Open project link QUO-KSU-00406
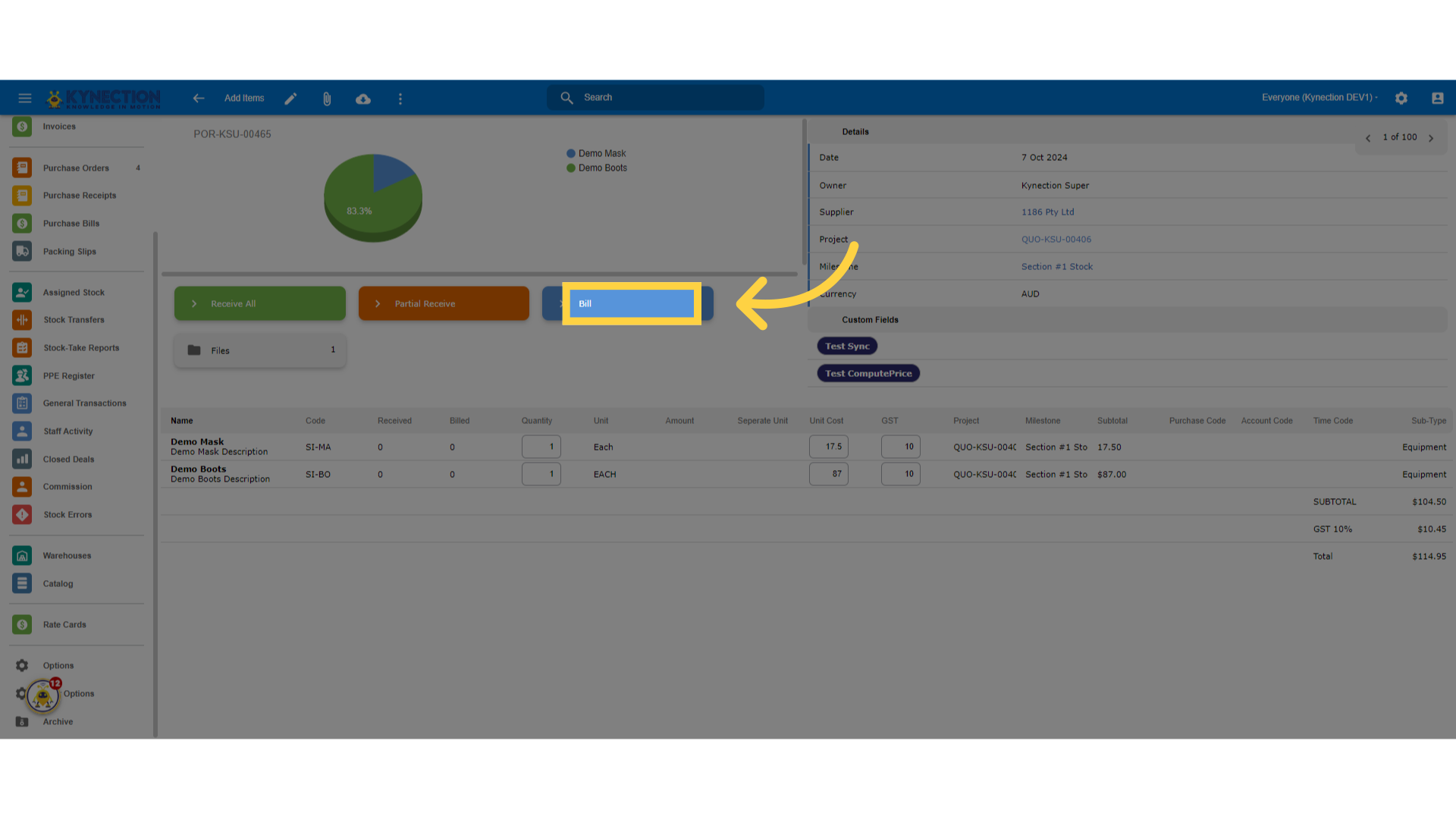 click(1056, 239)
